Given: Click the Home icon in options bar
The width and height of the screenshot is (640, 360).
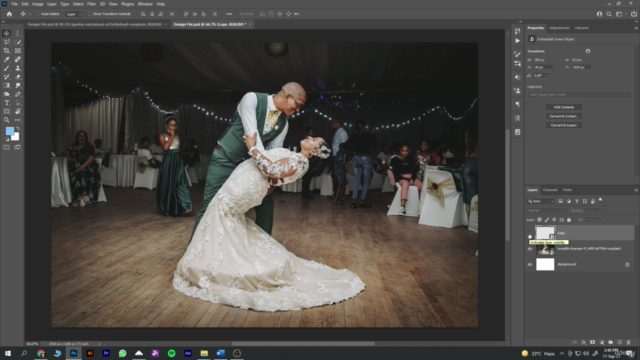Looking at the screenshot, I should point(9,14).
